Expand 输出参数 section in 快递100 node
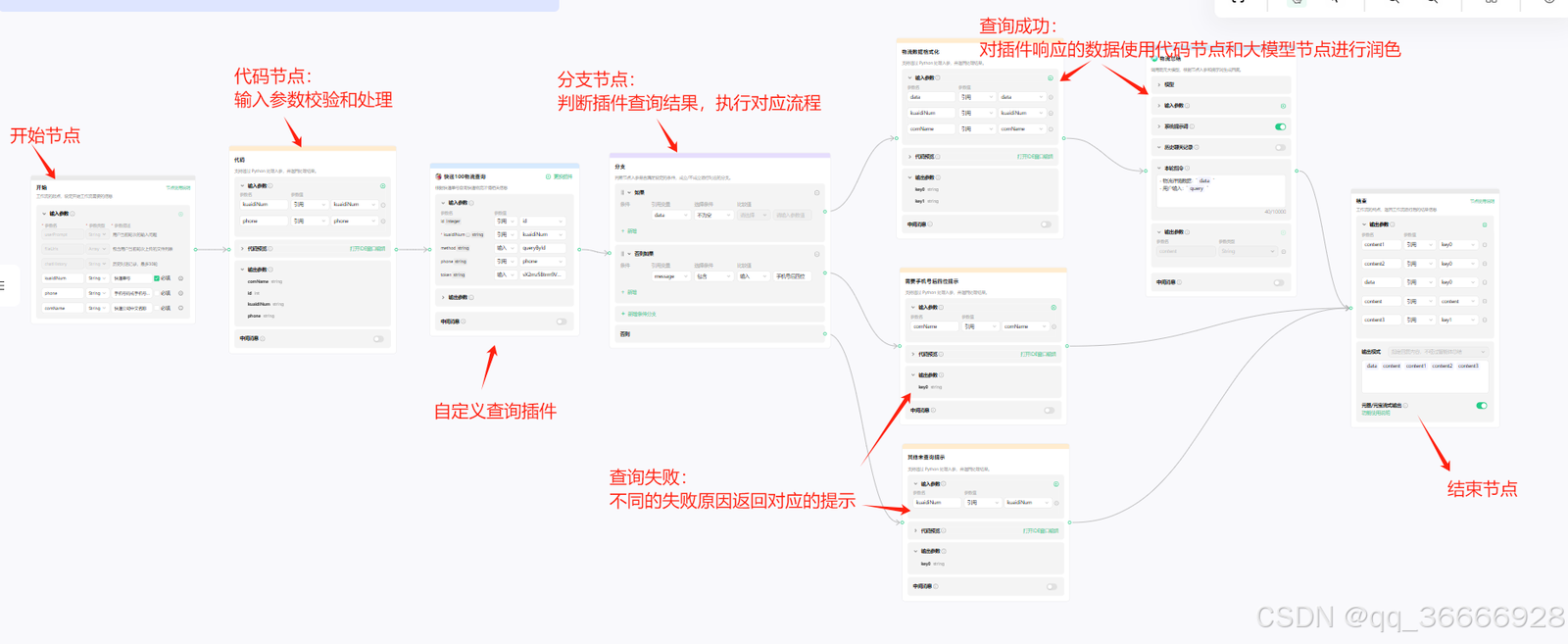Screen dimensions: 1568x644 pyautogui.click(x=444, y=297)
